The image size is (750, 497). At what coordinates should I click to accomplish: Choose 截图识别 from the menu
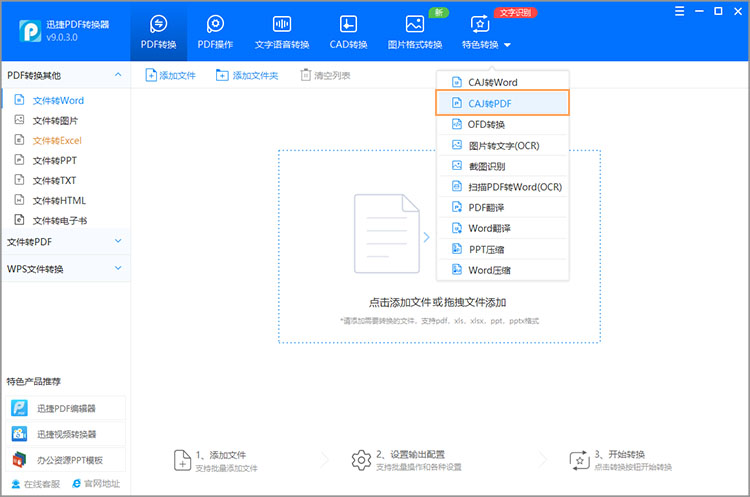coord(502,166)
